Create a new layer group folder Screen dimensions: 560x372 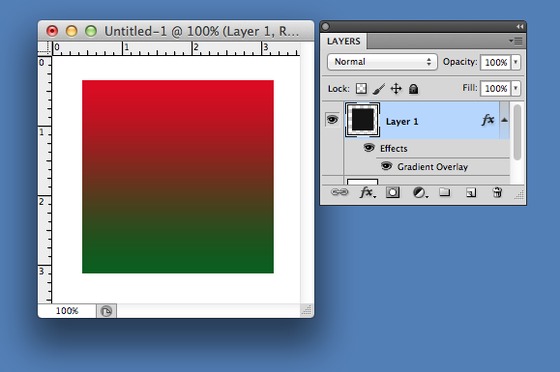click(x=445, y=192)
